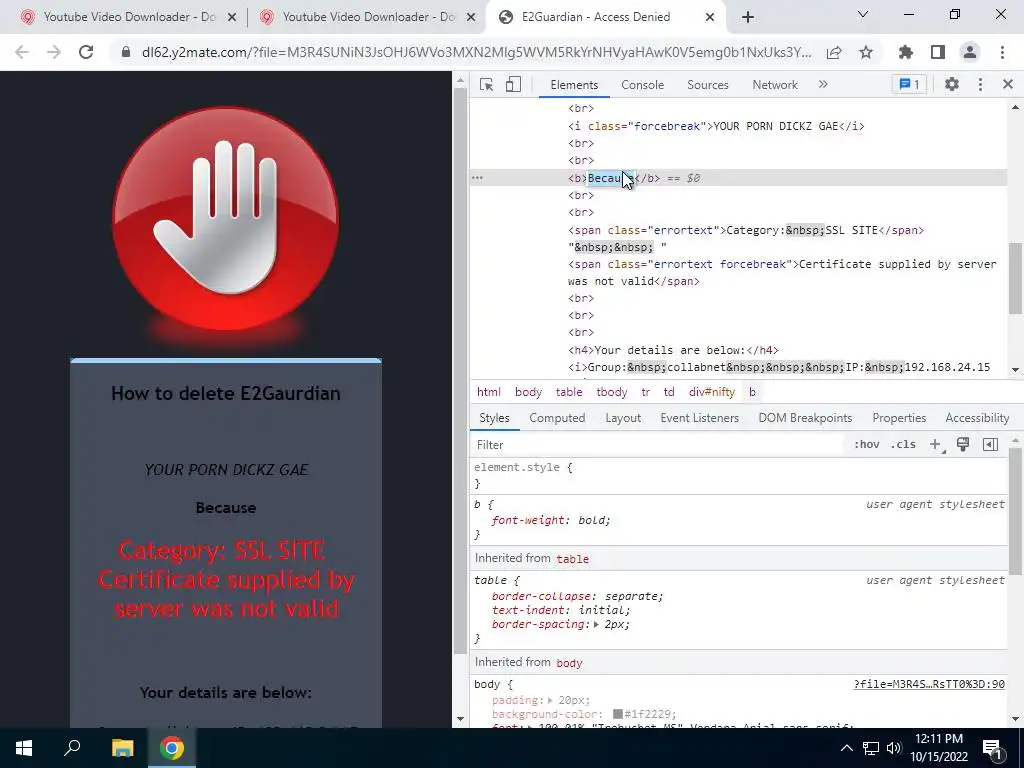Open File Explorer from the taskbar
1024x768 pixels.
(122, 748)
